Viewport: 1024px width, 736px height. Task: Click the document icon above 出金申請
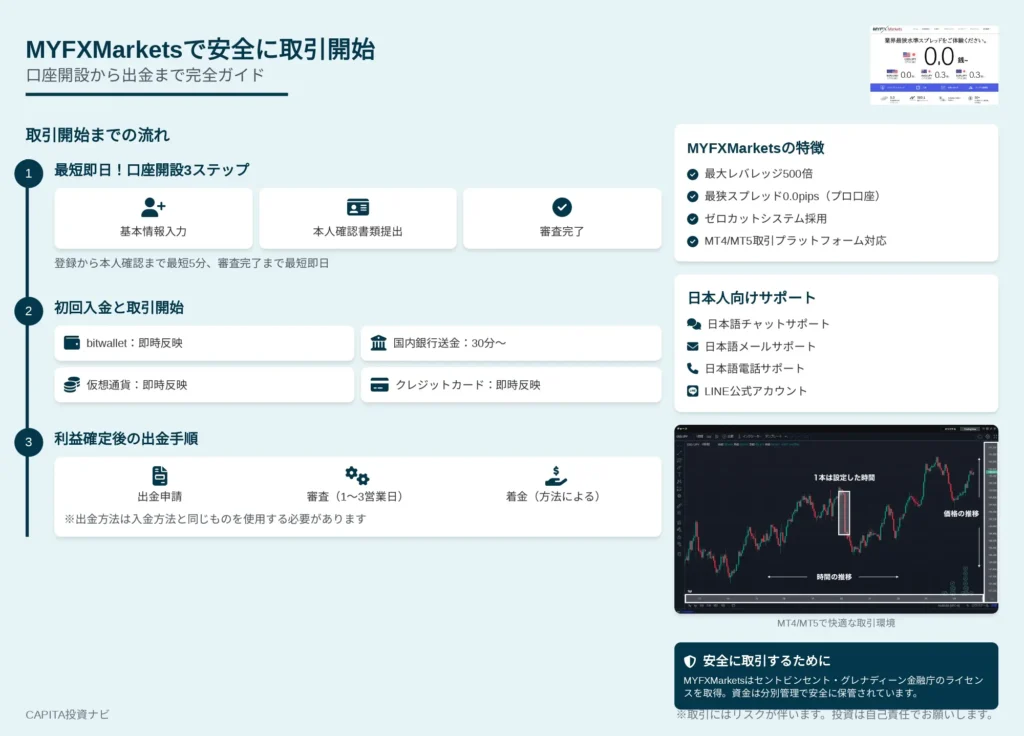click(x=159, y=475)
